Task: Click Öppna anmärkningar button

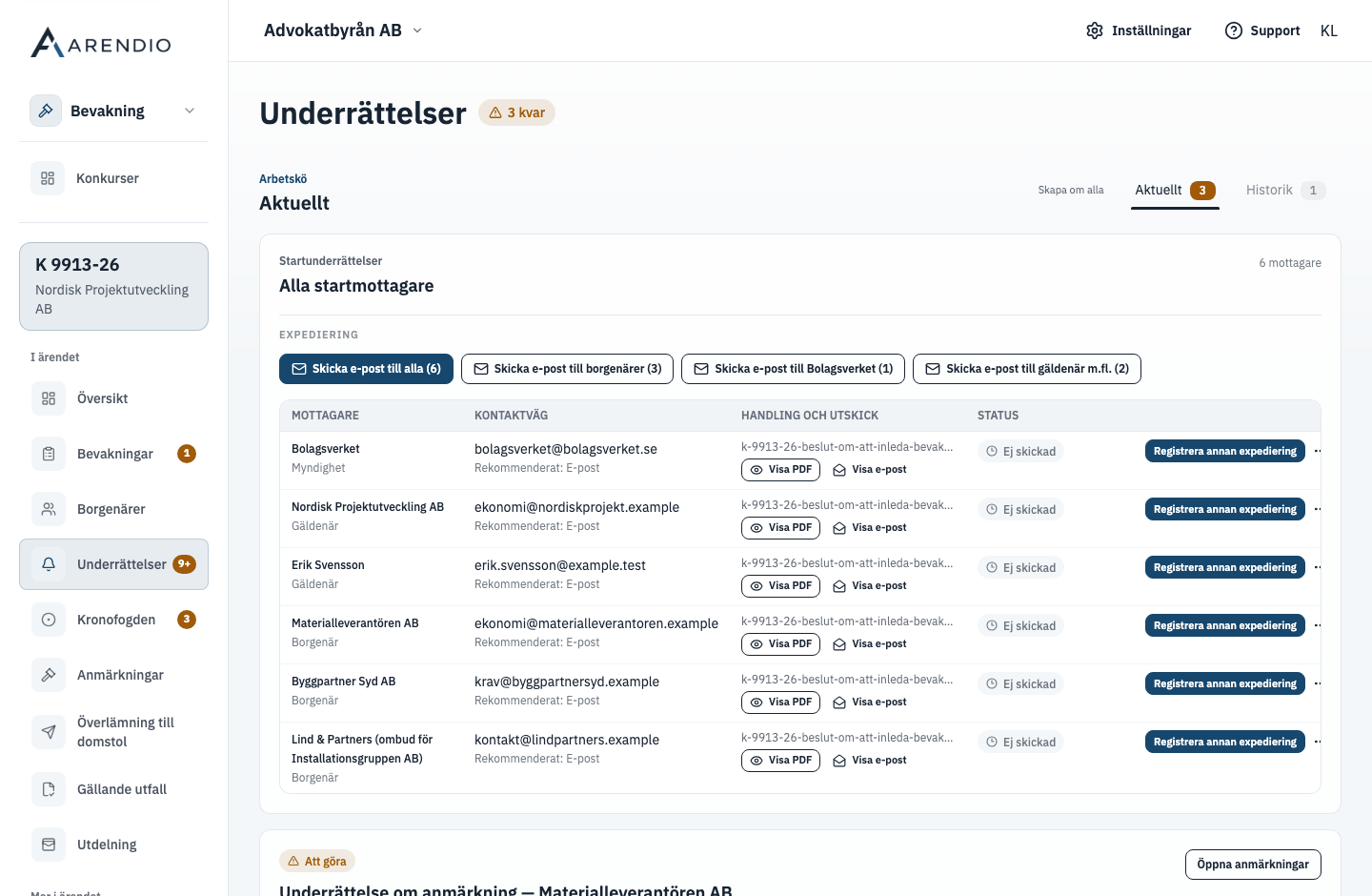Action: point(1253,865)
